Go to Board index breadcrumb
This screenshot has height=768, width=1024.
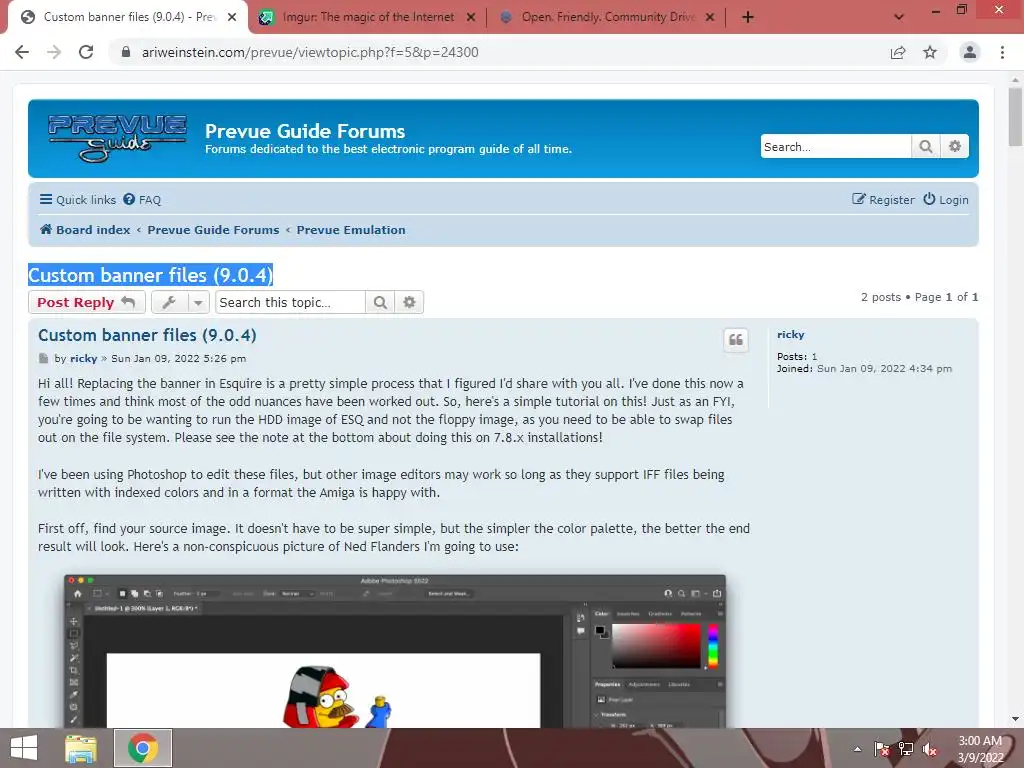[x=85, y=230]
